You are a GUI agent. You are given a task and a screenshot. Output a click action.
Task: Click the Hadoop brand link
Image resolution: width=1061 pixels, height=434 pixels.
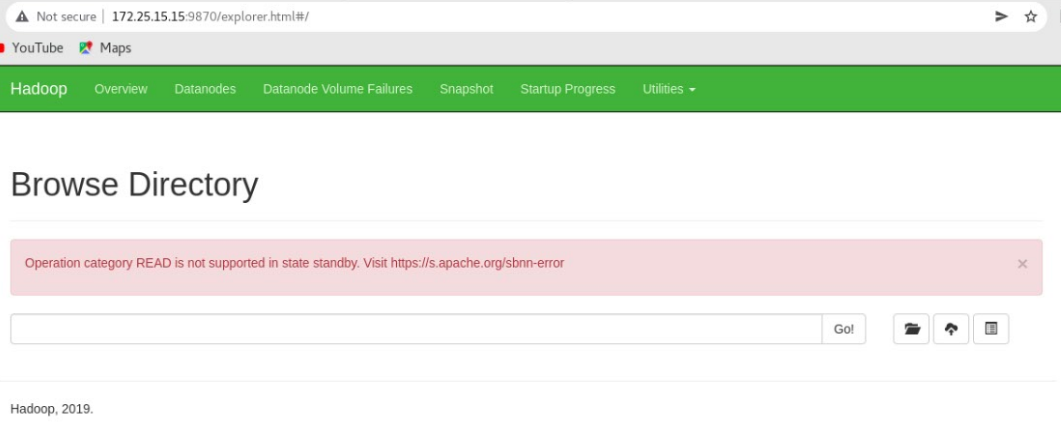tap(39, 89)
